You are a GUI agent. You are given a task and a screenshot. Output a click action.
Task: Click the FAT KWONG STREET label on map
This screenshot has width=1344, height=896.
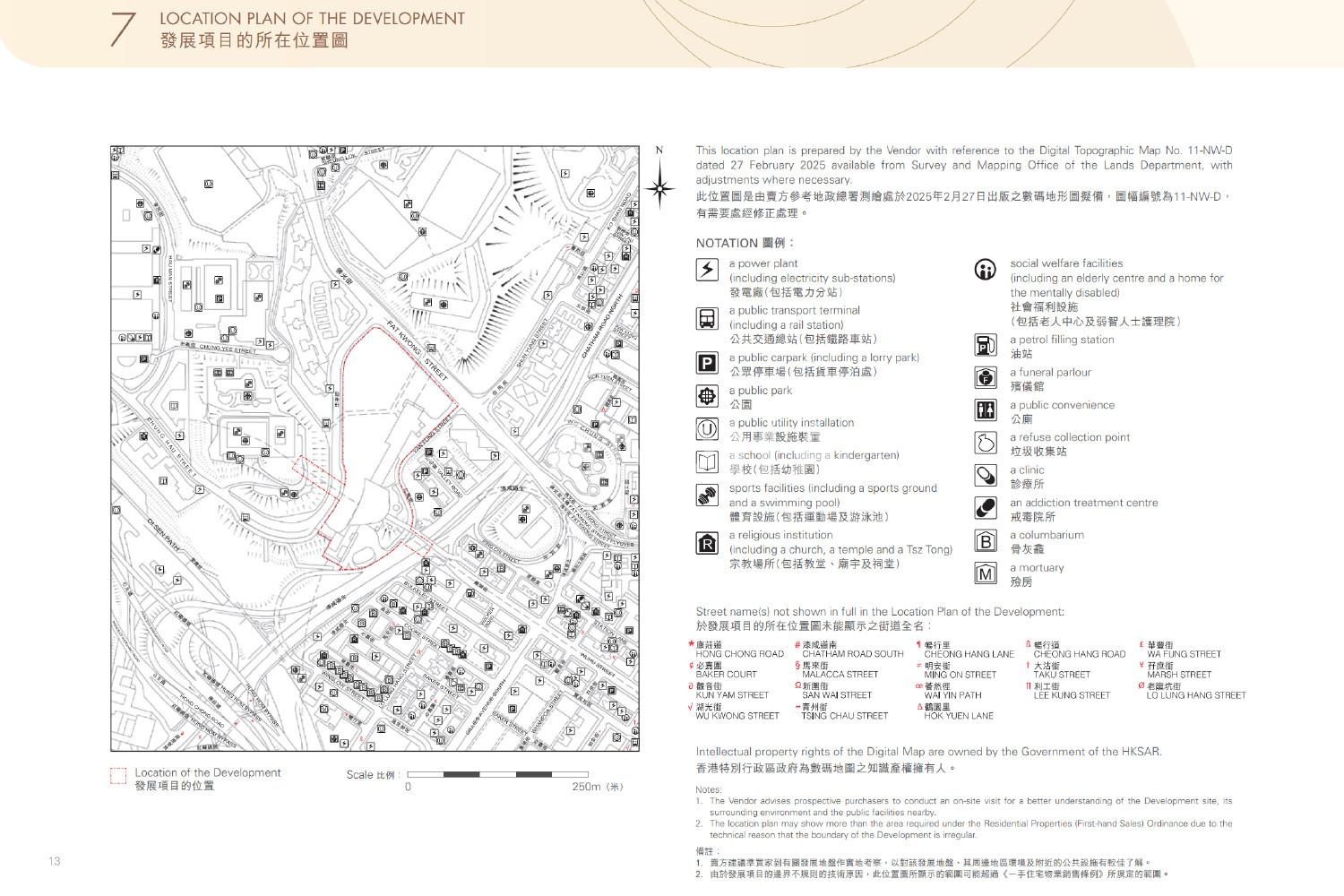click(418, 350)
